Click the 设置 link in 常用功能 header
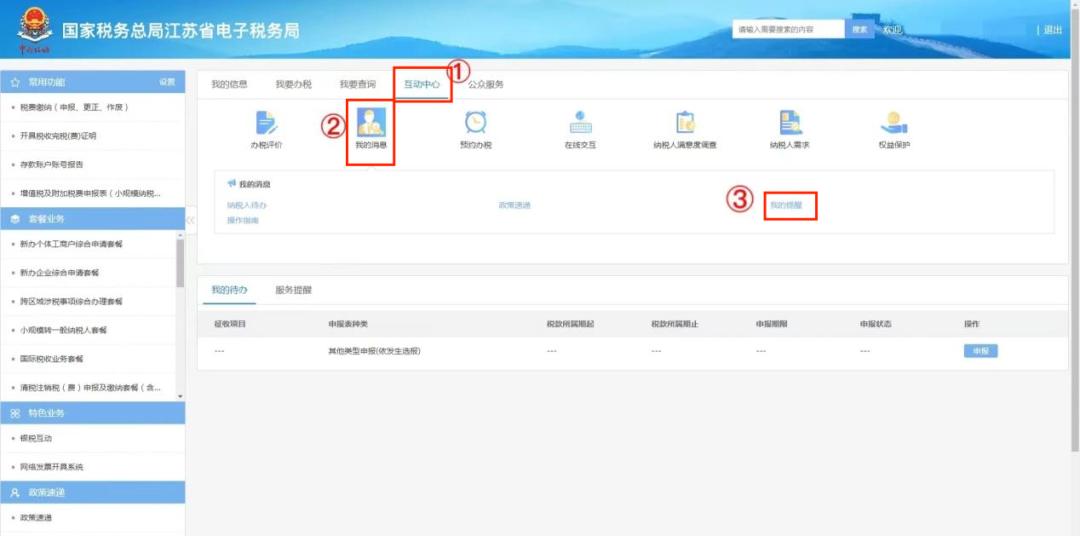The width and height of the screenshot is (1080, 536). click(x=167, y=82)
